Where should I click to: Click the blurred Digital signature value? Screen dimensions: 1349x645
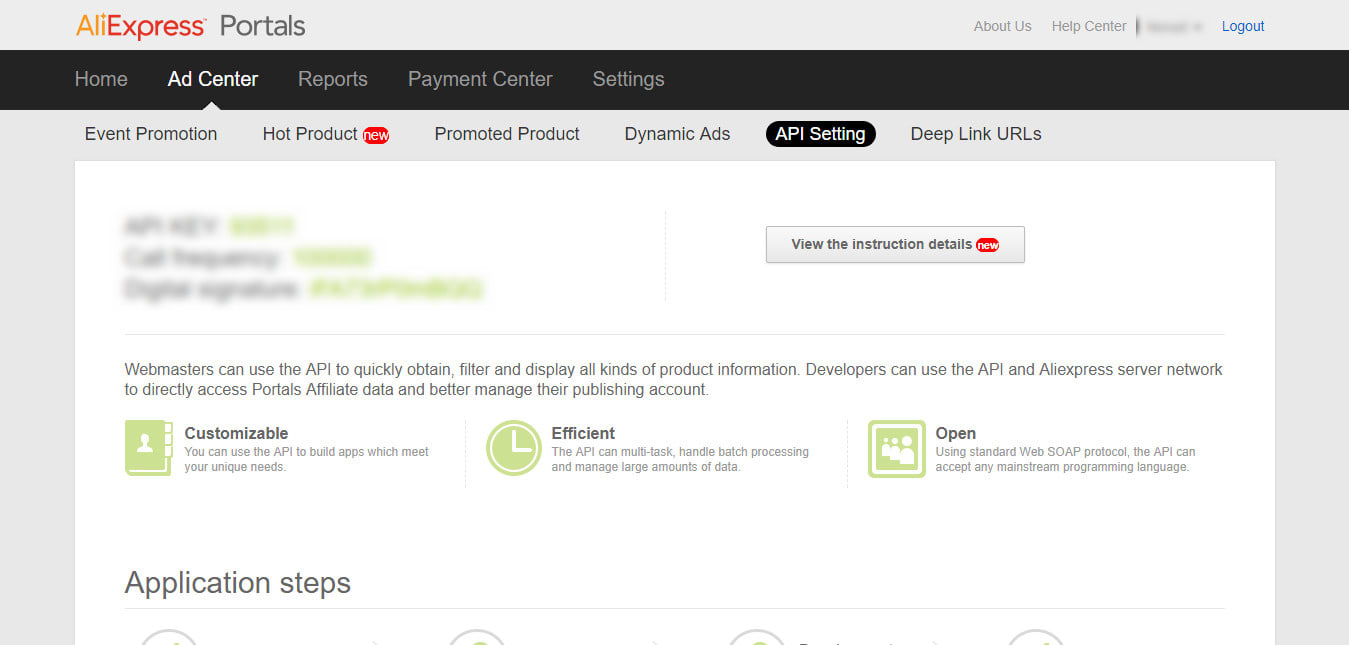click(x=397, y=290)
